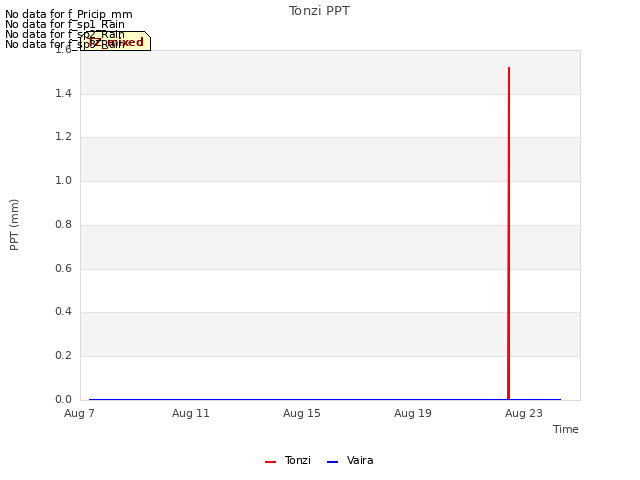Click 'No data for f_Pricip_mm' message
This screenshot has width=640, height=480.
pos(69,14)
